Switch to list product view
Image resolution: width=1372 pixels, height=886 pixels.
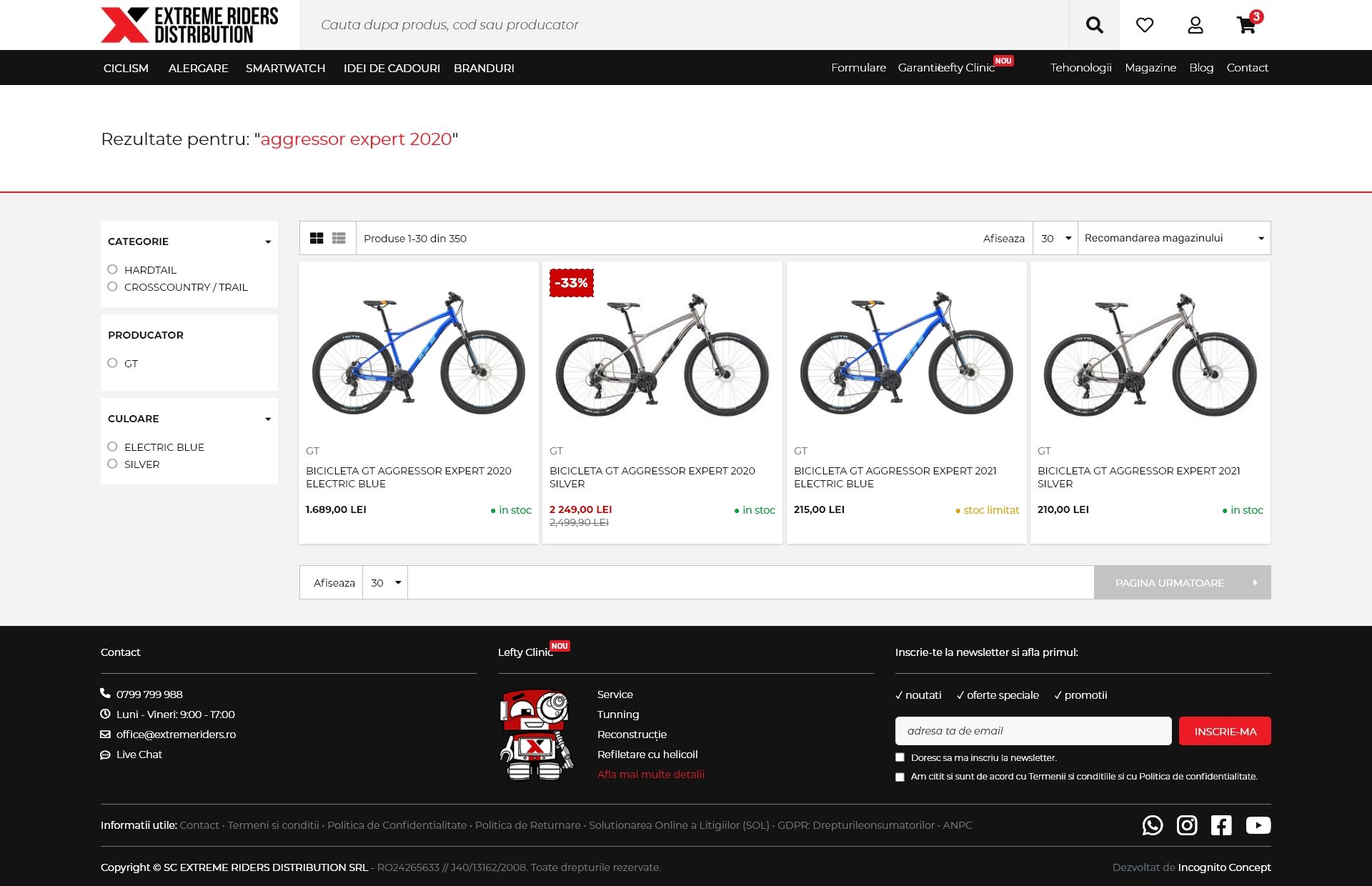pos(338,238)
